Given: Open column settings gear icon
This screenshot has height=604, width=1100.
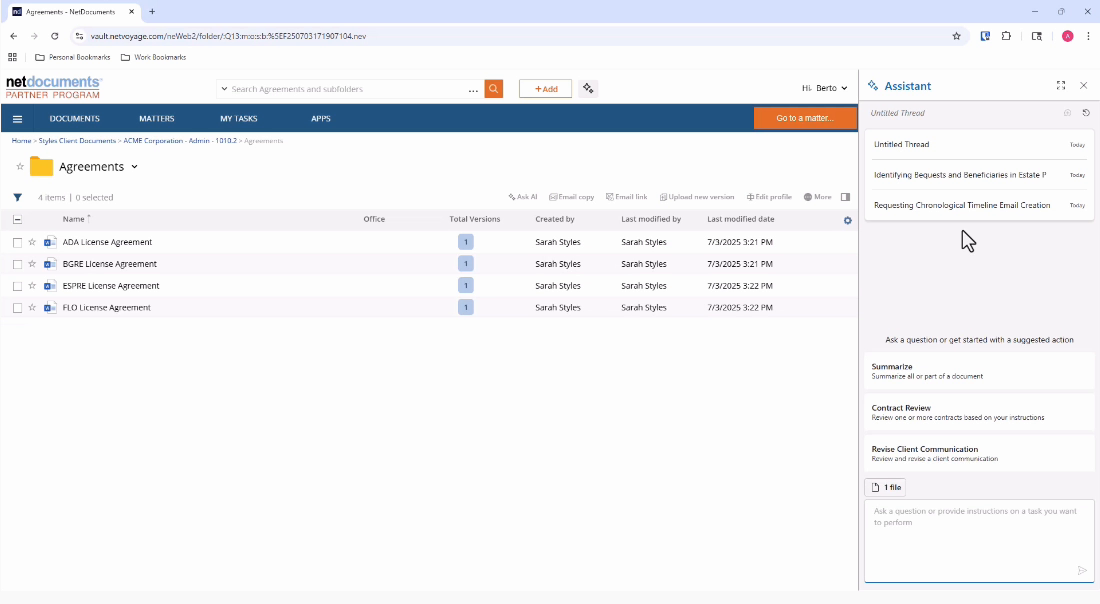Looking at the screenshot, I should pos(847,220).
